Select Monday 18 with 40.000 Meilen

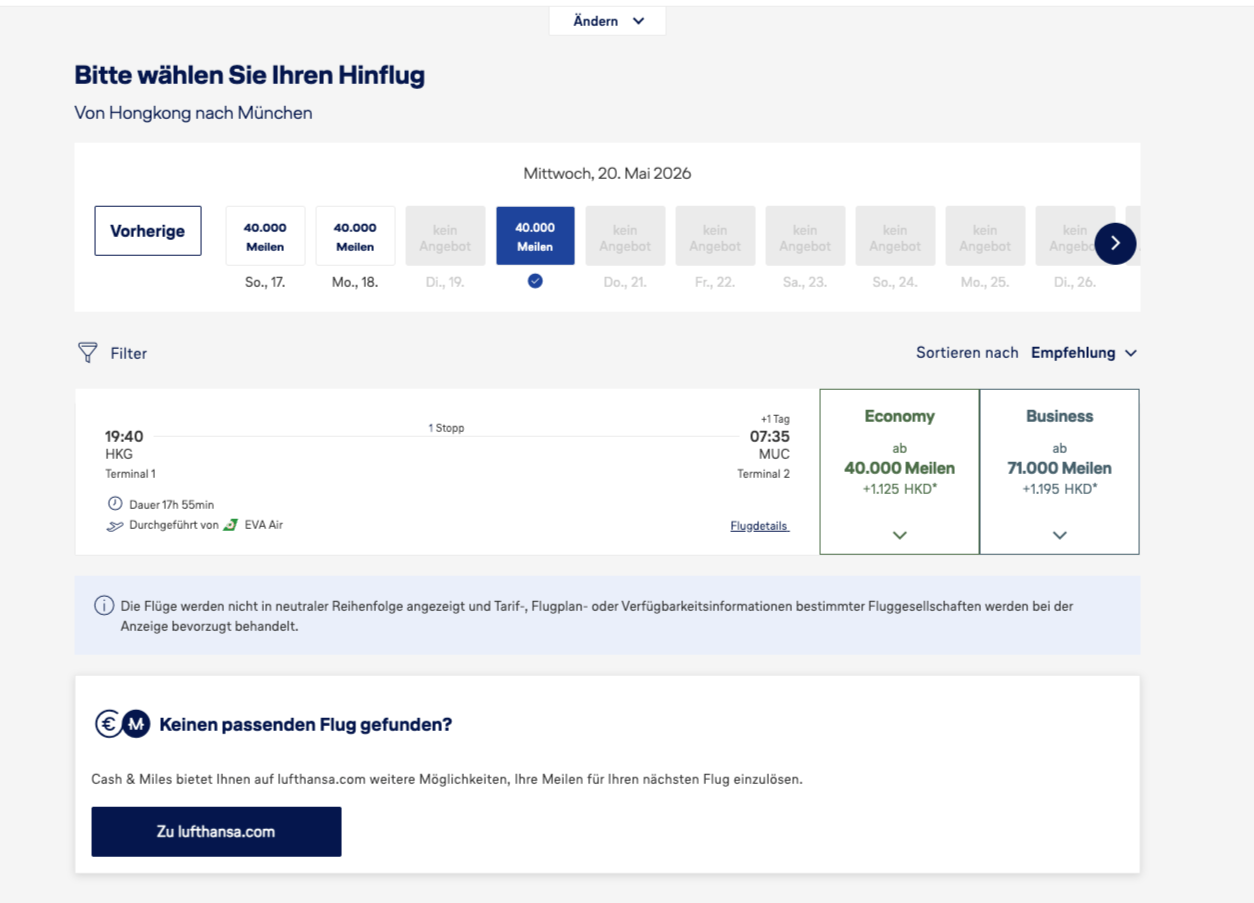pyautogui.click(x=355, y=236)
